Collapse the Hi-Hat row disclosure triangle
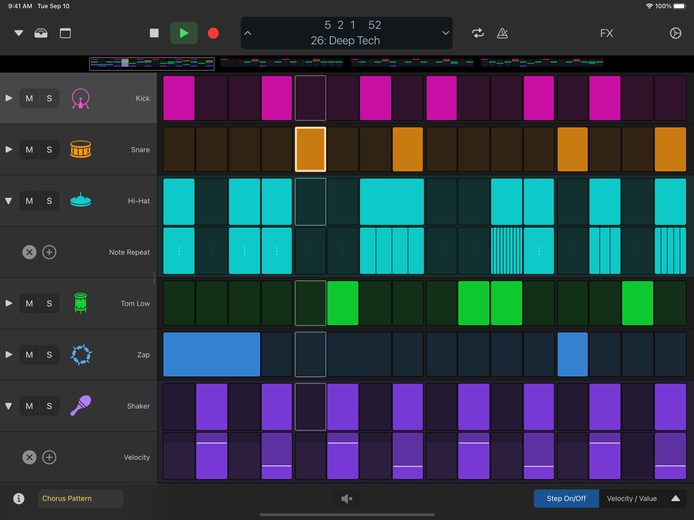Screen dimensions: 694x520 pyautogui.click(x=8, y=201)
